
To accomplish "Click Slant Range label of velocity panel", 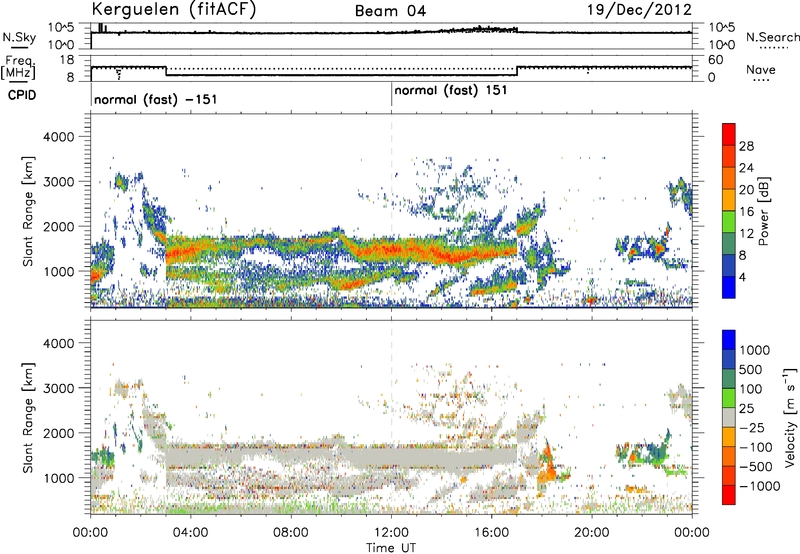I will click(28, 417).
